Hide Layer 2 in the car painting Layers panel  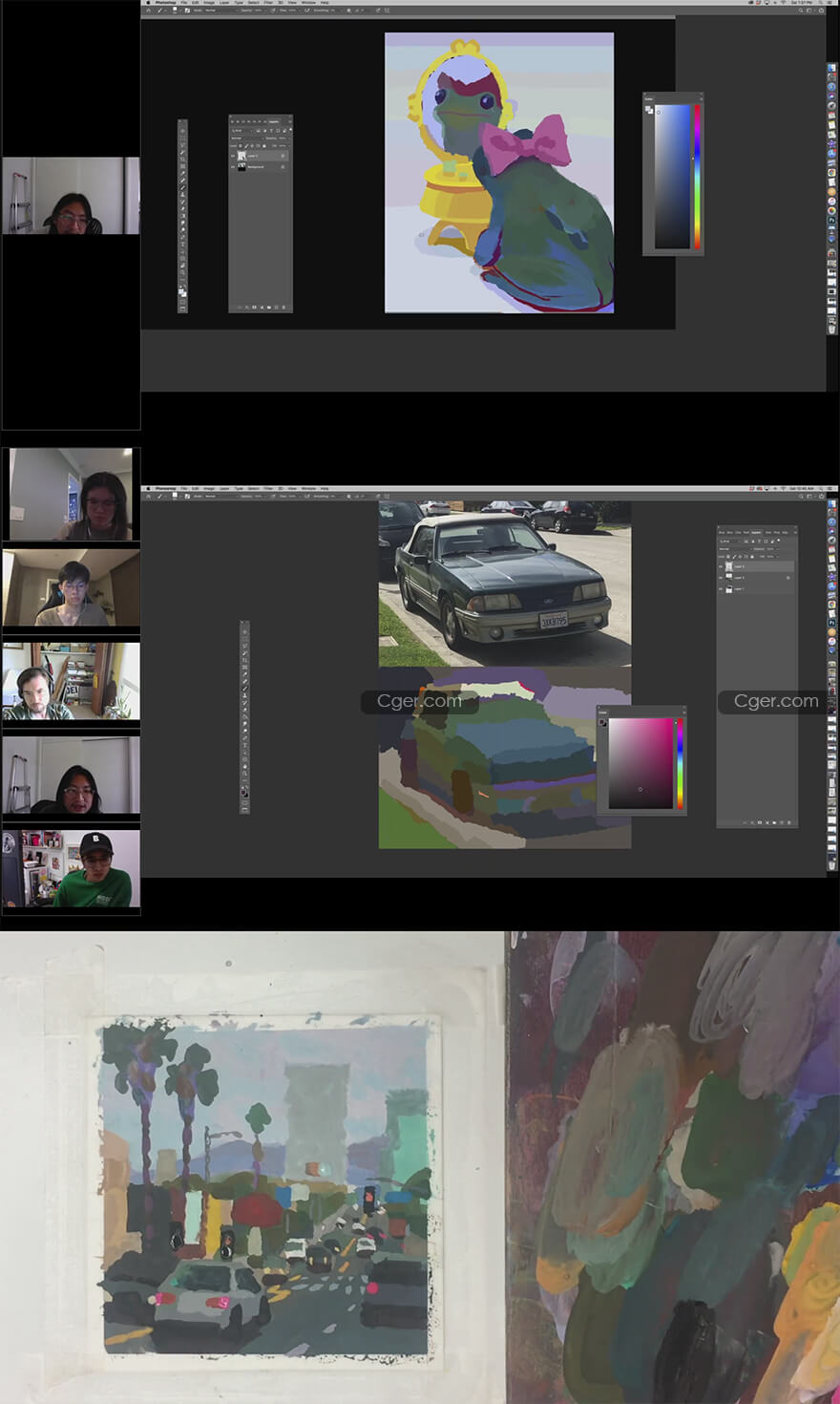pyautogui.click(x=721, y=578)
